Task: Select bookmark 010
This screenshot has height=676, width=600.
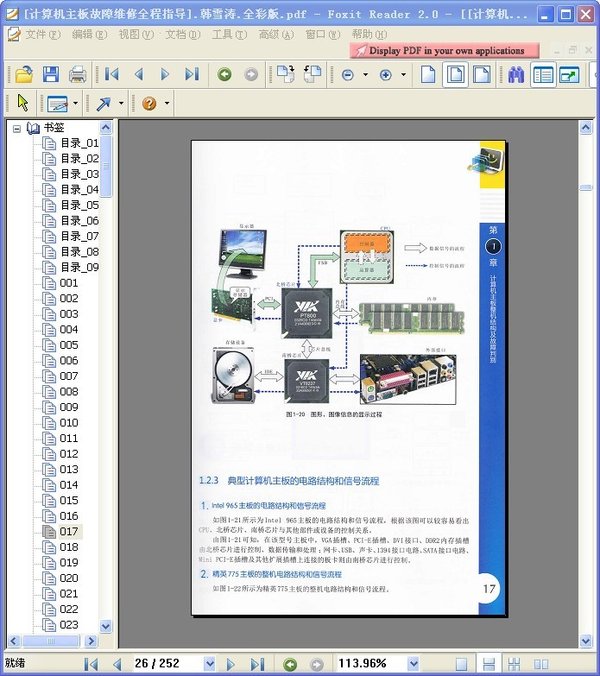Action: pos(69,422)
